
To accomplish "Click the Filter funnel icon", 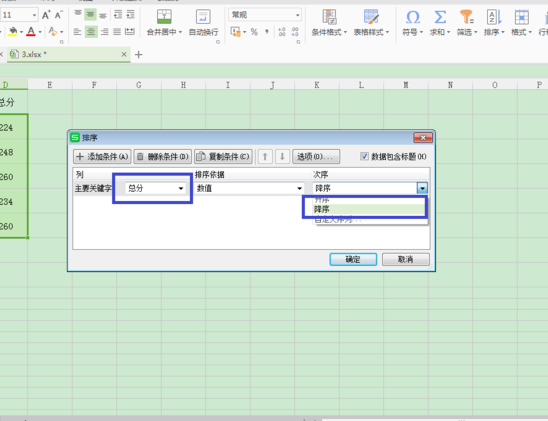I will [x=467, y=16].
